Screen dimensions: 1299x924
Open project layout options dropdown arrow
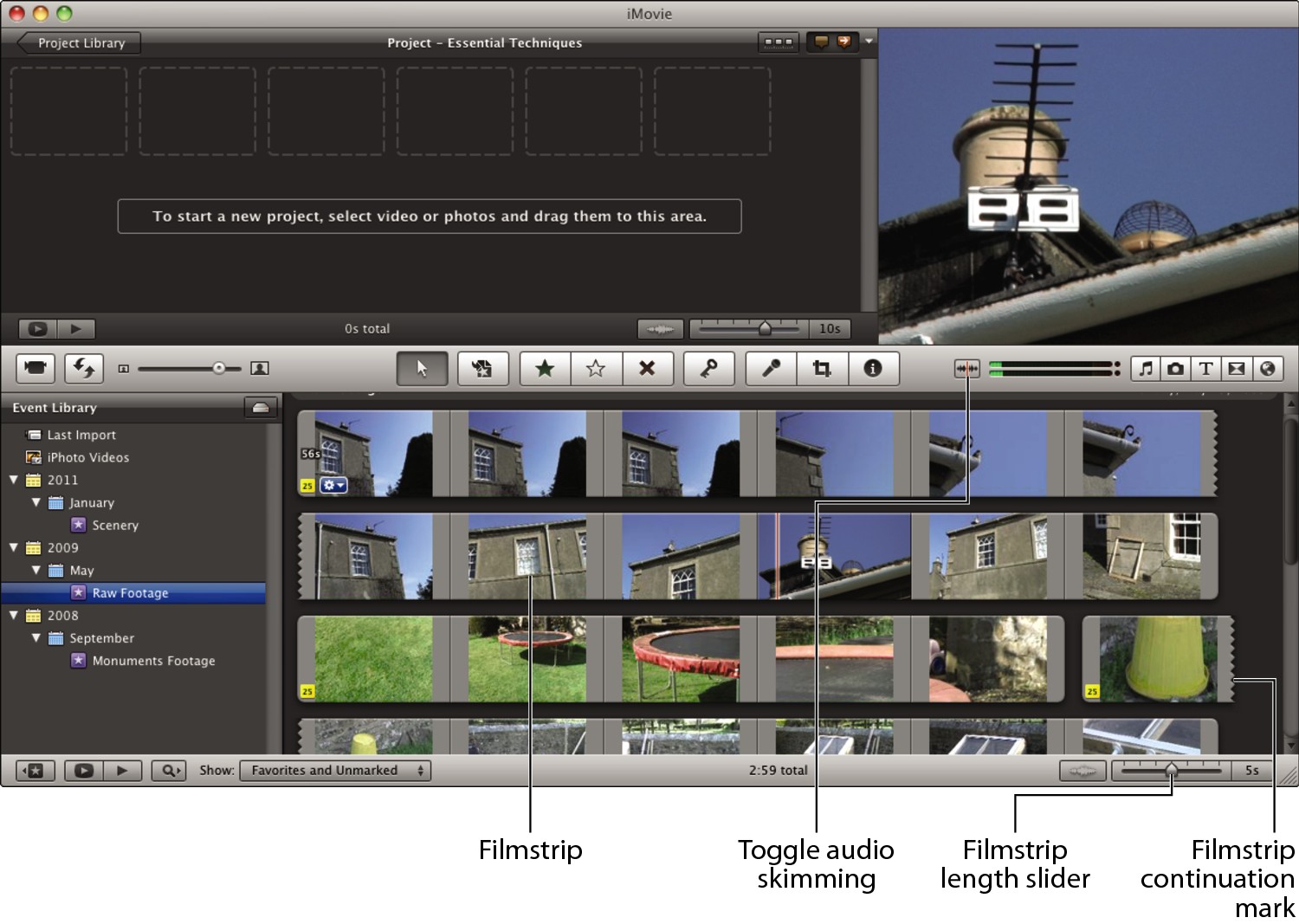869,41
